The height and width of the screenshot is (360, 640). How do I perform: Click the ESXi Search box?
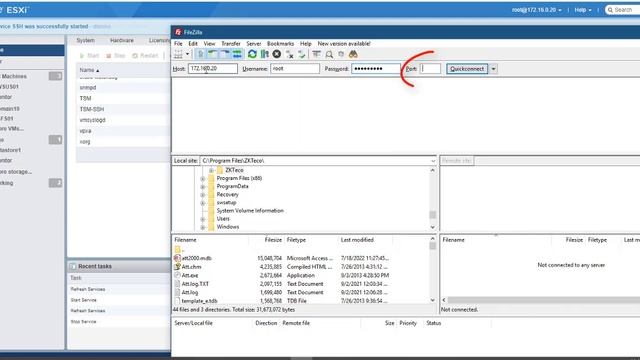click(622, 10)
